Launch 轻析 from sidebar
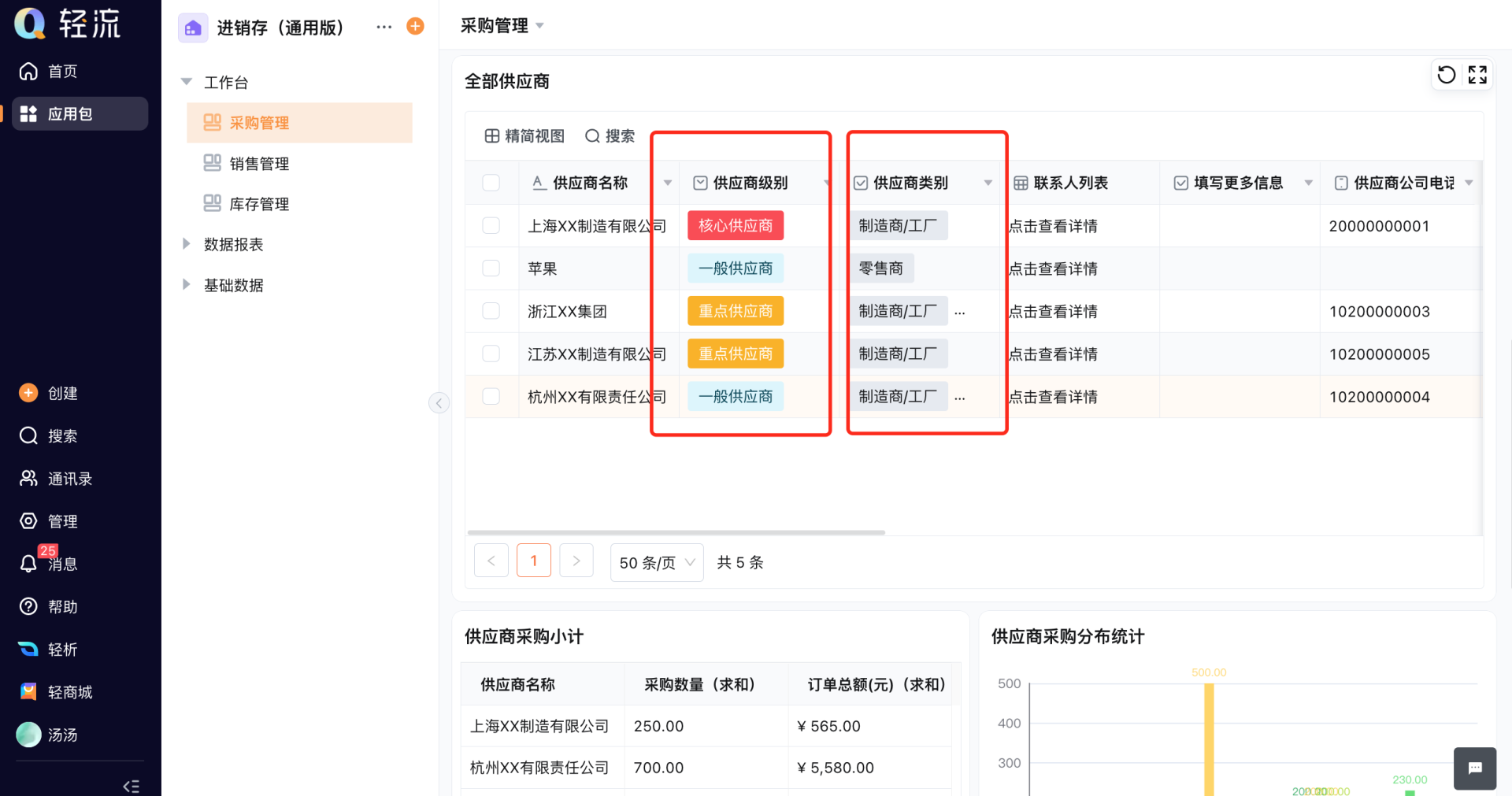Screen dimensions: 1512x796 pos(48,649)
